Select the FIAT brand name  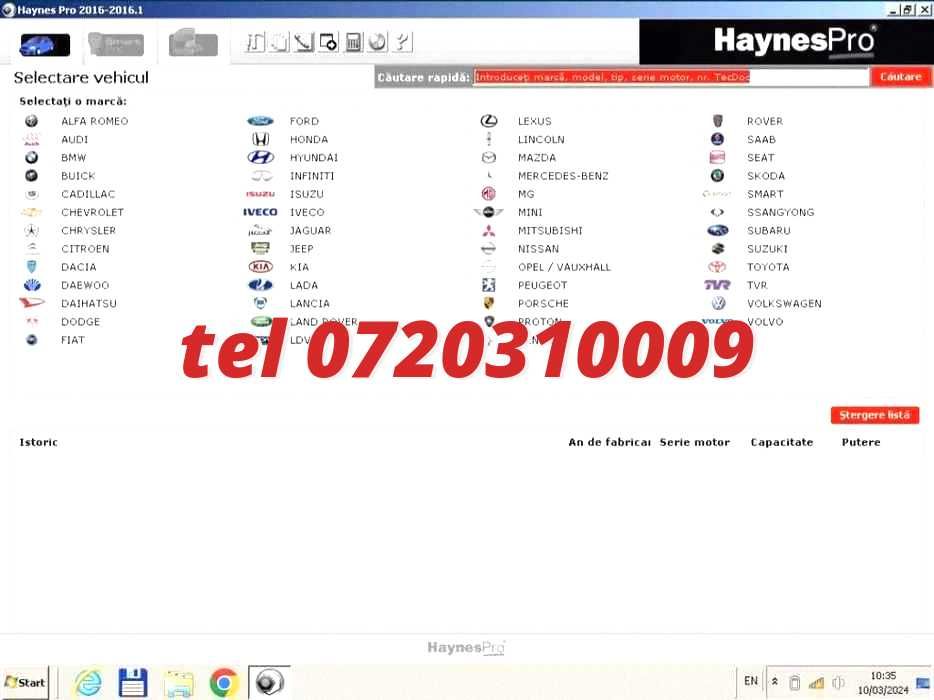pos(73,340)
